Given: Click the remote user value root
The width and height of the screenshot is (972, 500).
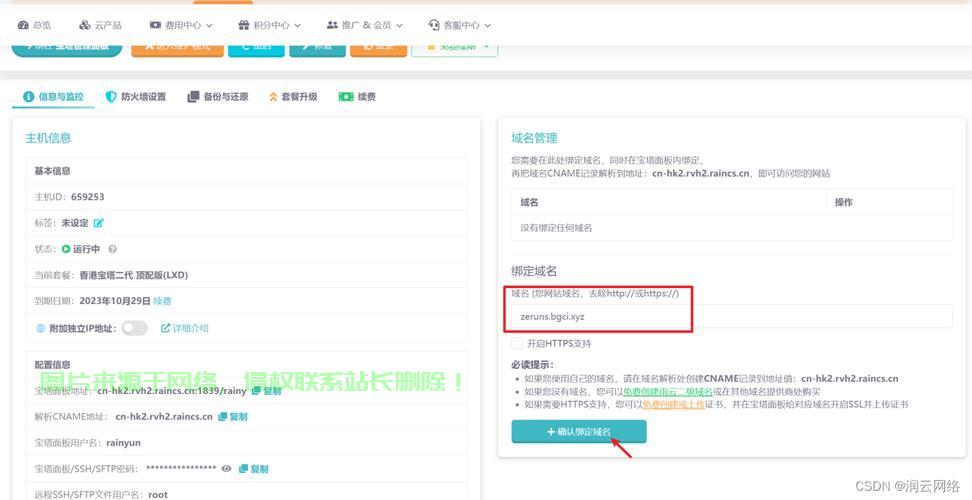Looking at the screenshot, I should [x=158, y=494].
